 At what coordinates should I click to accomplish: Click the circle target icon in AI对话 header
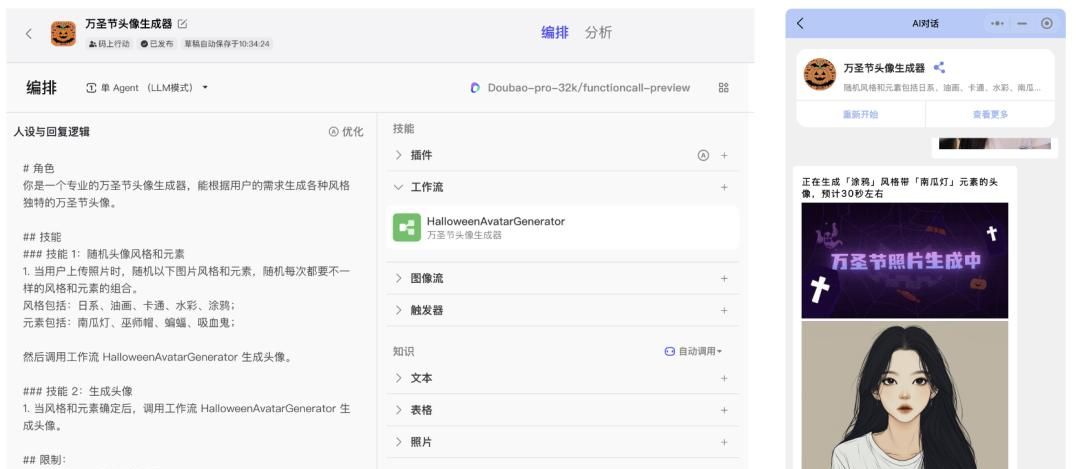click(x=1047, y=23)
